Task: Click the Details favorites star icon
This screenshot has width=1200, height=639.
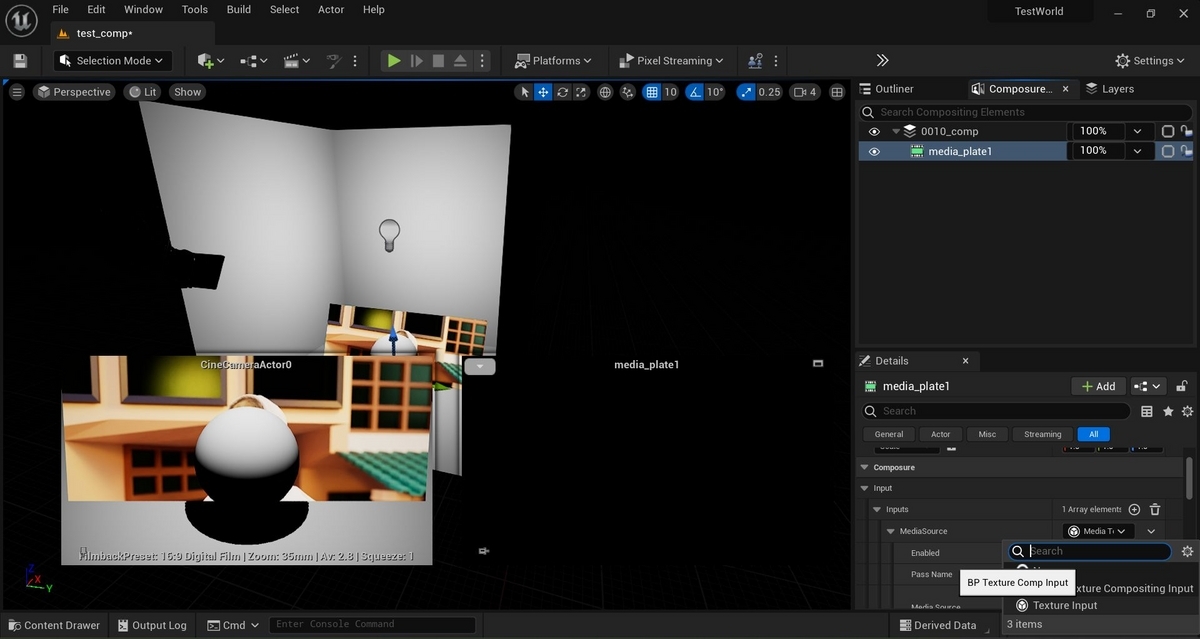Action: (x=1167, y=411)
